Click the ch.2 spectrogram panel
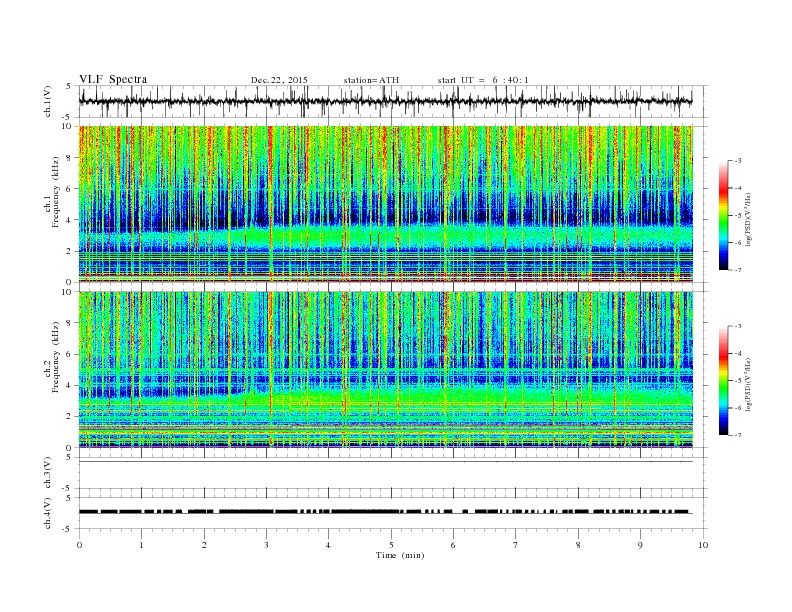The image size is (792, 612). (385, 370)
